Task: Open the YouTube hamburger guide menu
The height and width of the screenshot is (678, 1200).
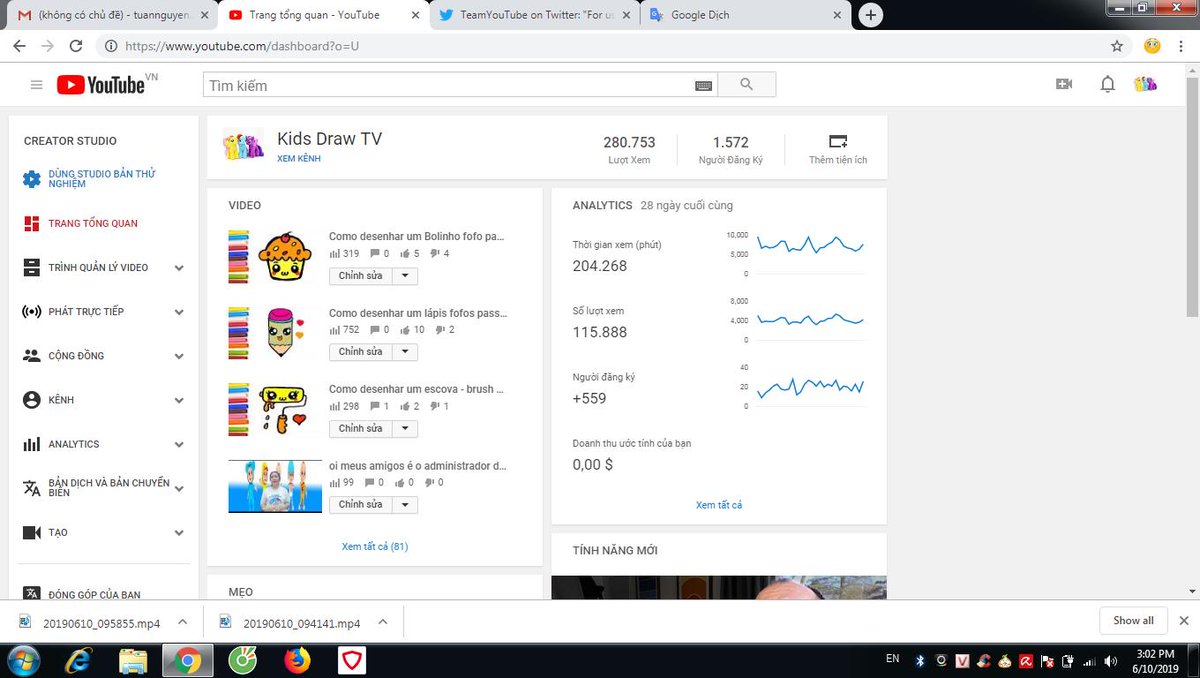Action: (37, 85)
